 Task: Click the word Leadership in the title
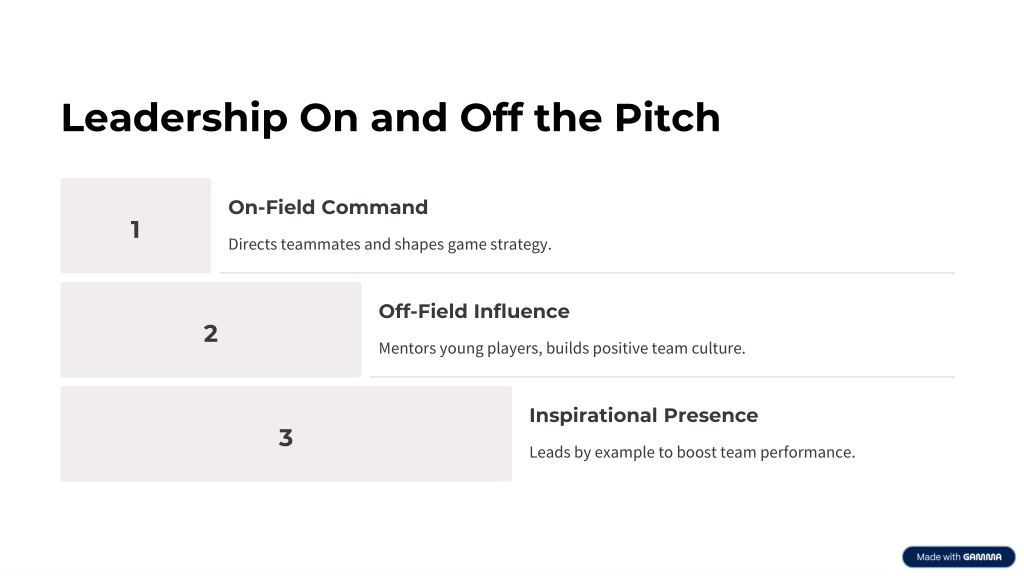[174, 118]
